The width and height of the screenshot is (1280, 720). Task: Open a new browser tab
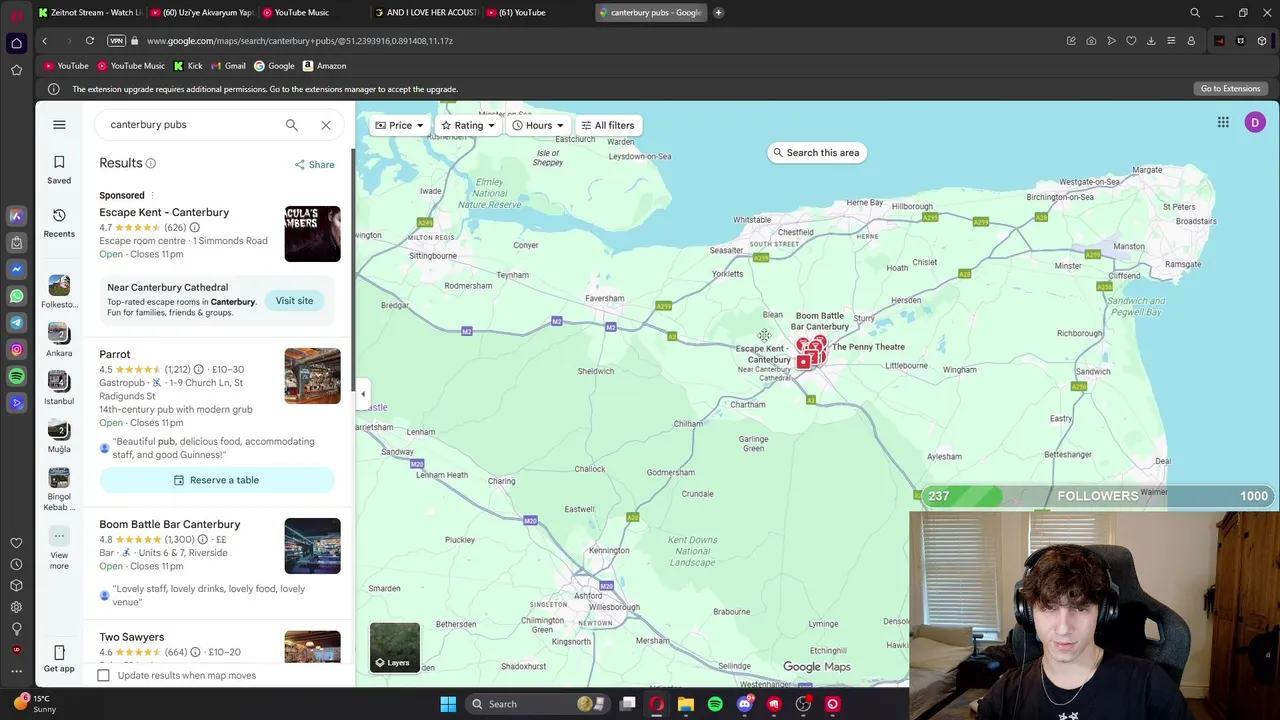(718, 13)
